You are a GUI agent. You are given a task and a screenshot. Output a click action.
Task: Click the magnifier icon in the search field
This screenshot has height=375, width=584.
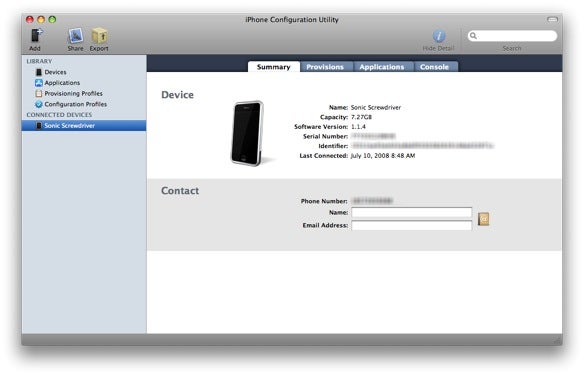473,36
